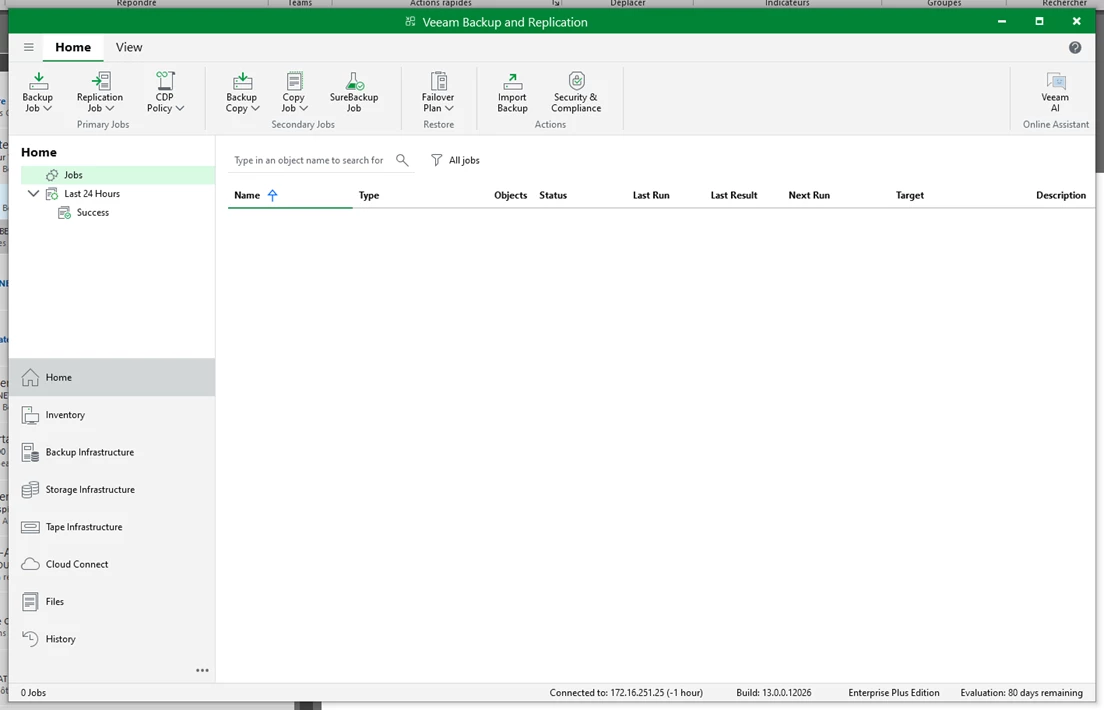Open Security & Compliance analyzer
This screenshot has width=1104, height=710.
pos(576,92)
